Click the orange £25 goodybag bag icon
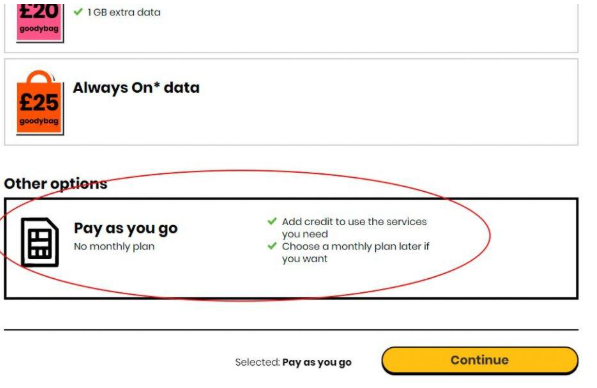Image resolution: width=597 pixels, height=388 pixels. (x=40, y=103)
